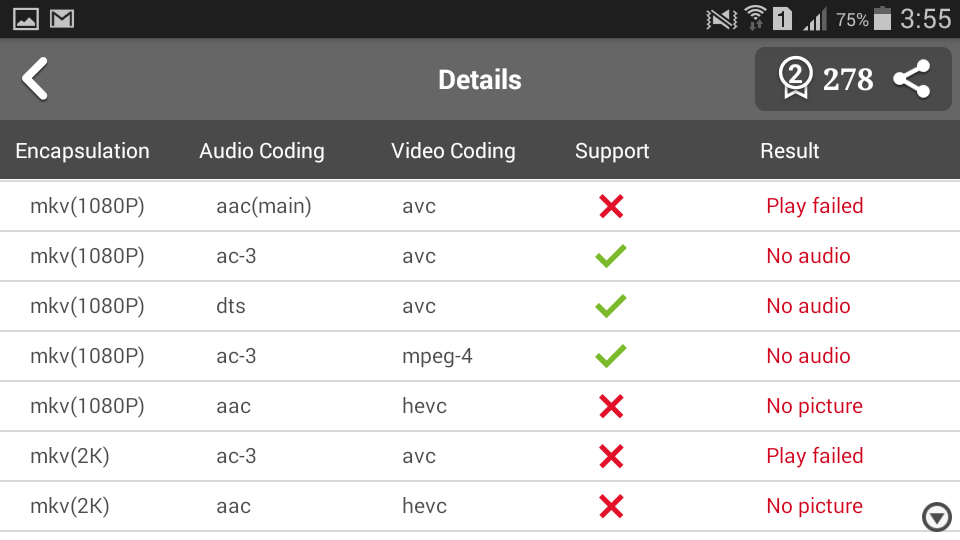Tap red X for mkv(1080P) aac(main) row
The height and width of the screenshot is (540, 960).
coord(611,207)
